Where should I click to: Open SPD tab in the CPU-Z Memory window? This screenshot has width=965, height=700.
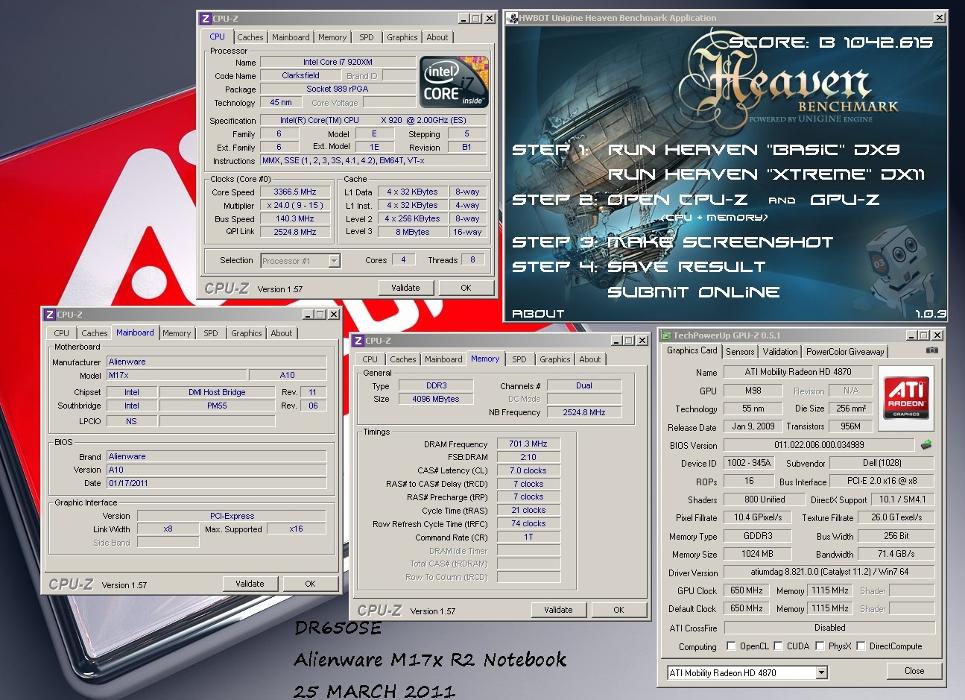[519, 359]
